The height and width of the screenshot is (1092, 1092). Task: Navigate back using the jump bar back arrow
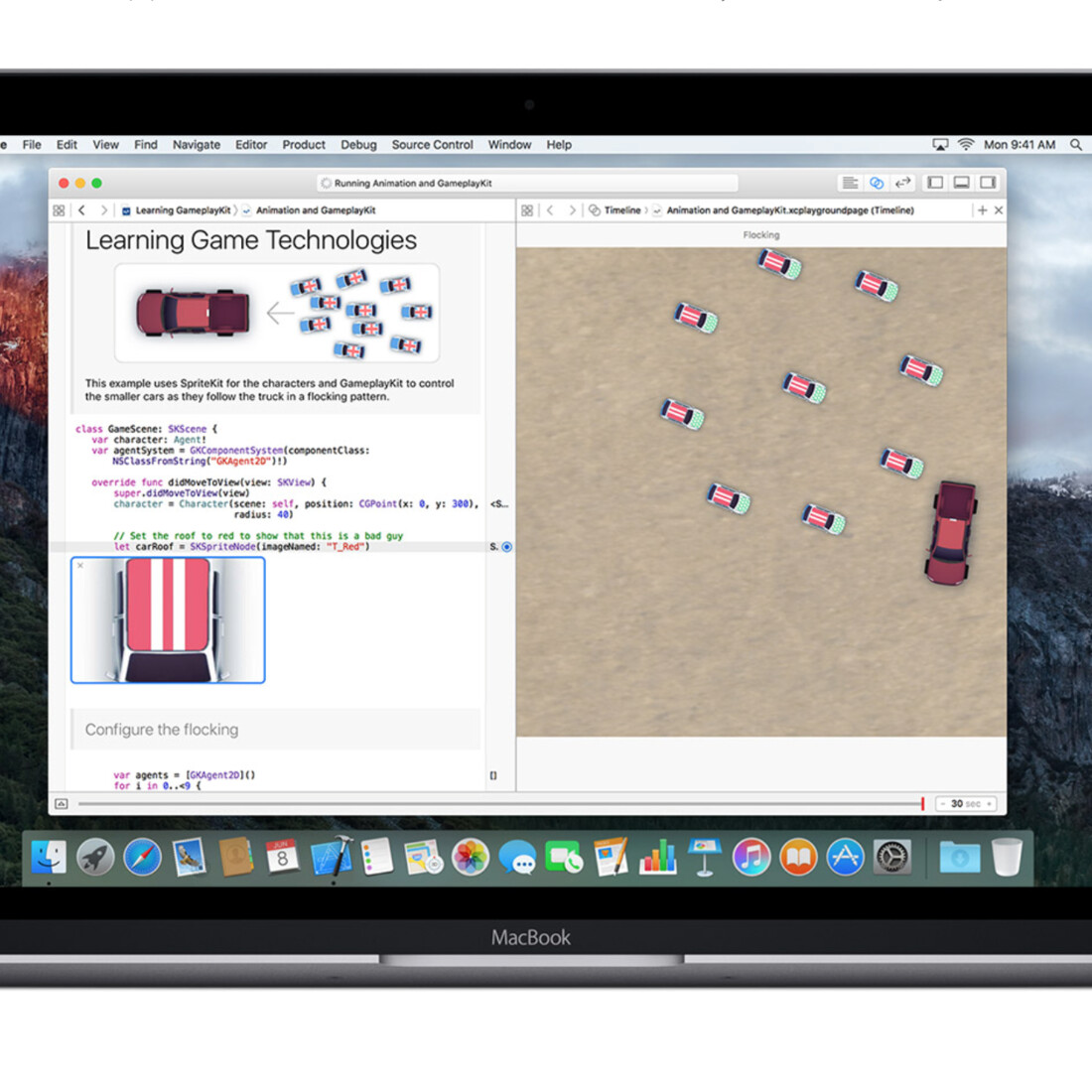pos(81,210)
